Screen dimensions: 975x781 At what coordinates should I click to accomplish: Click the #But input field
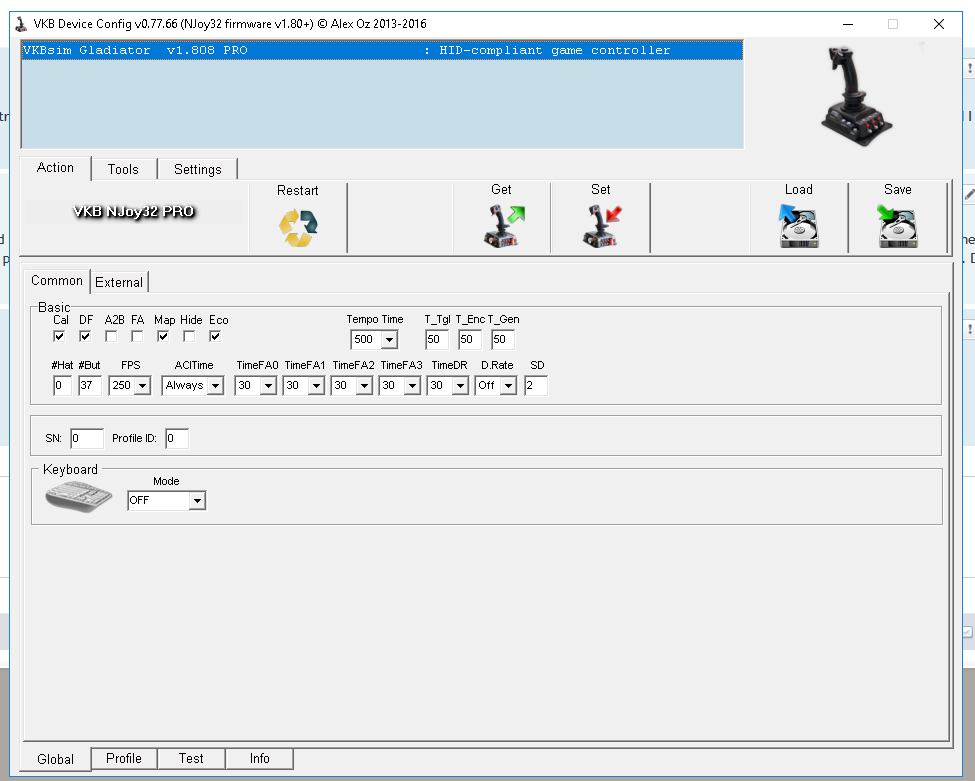coord(90,386)
